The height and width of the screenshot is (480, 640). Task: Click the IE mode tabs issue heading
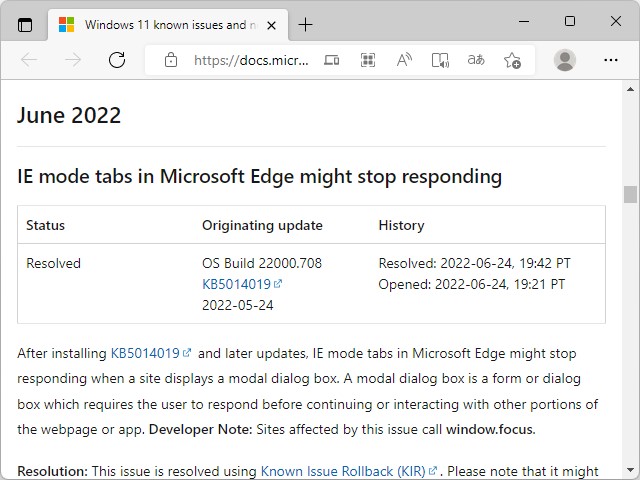pyautogui.click(x=260, y=177)
